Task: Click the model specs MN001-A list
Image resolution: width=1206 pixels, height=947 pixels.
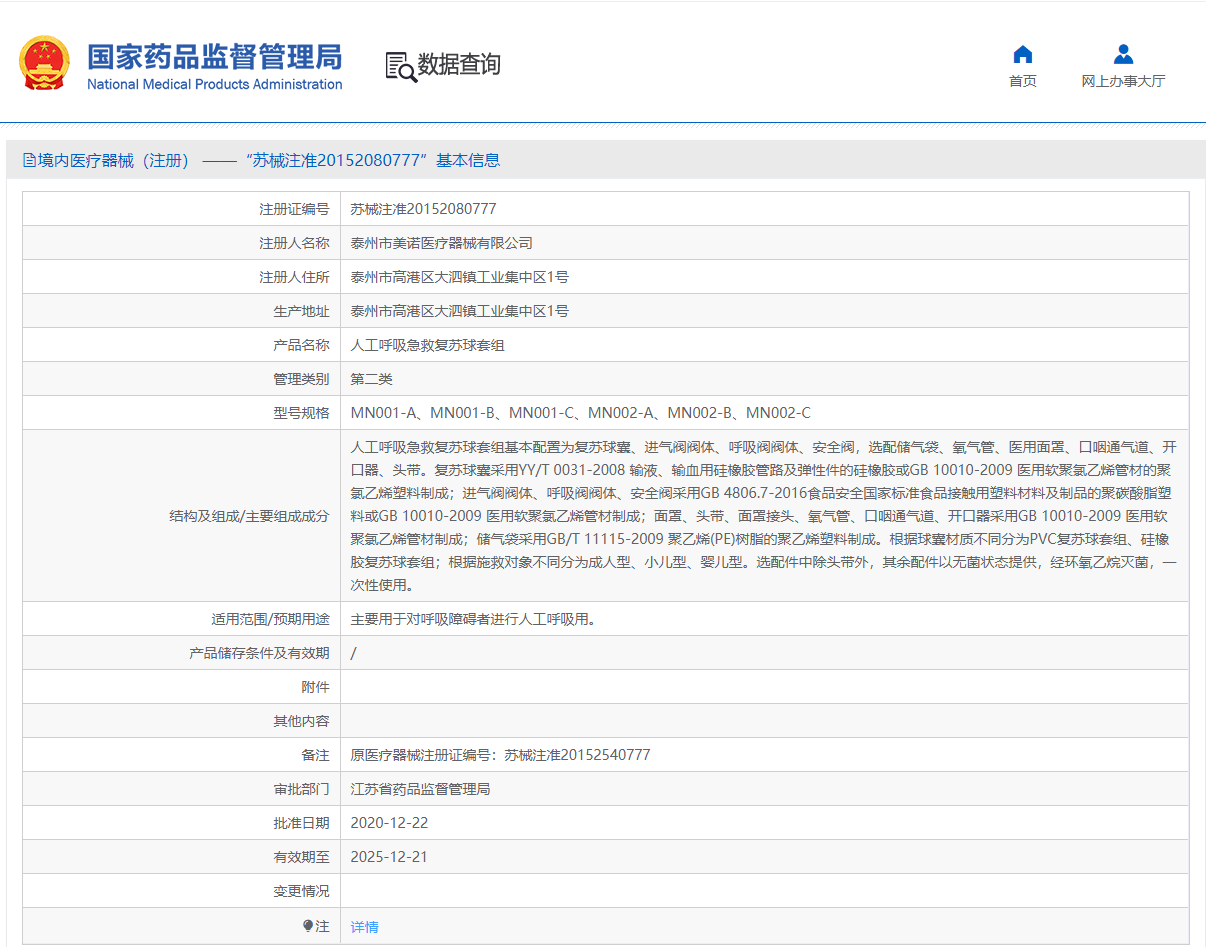Action: pyautogui.click(x=581, y=413)
